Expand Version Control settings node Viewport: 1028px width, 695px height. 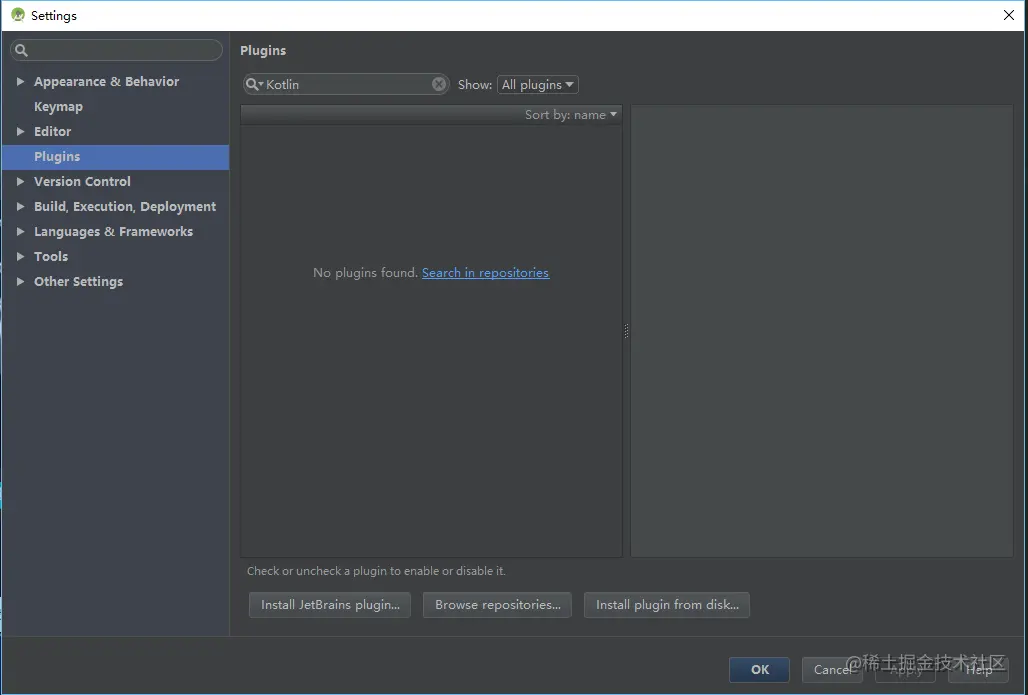click(20, 181)
